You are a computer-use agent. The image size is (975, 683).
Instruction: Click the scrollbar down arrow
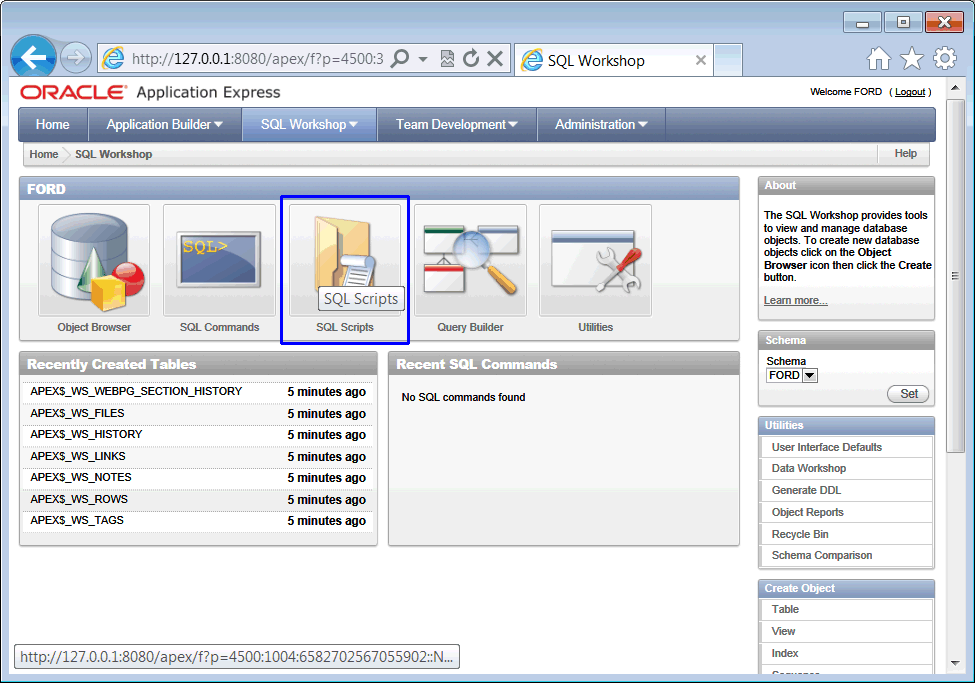955,663
